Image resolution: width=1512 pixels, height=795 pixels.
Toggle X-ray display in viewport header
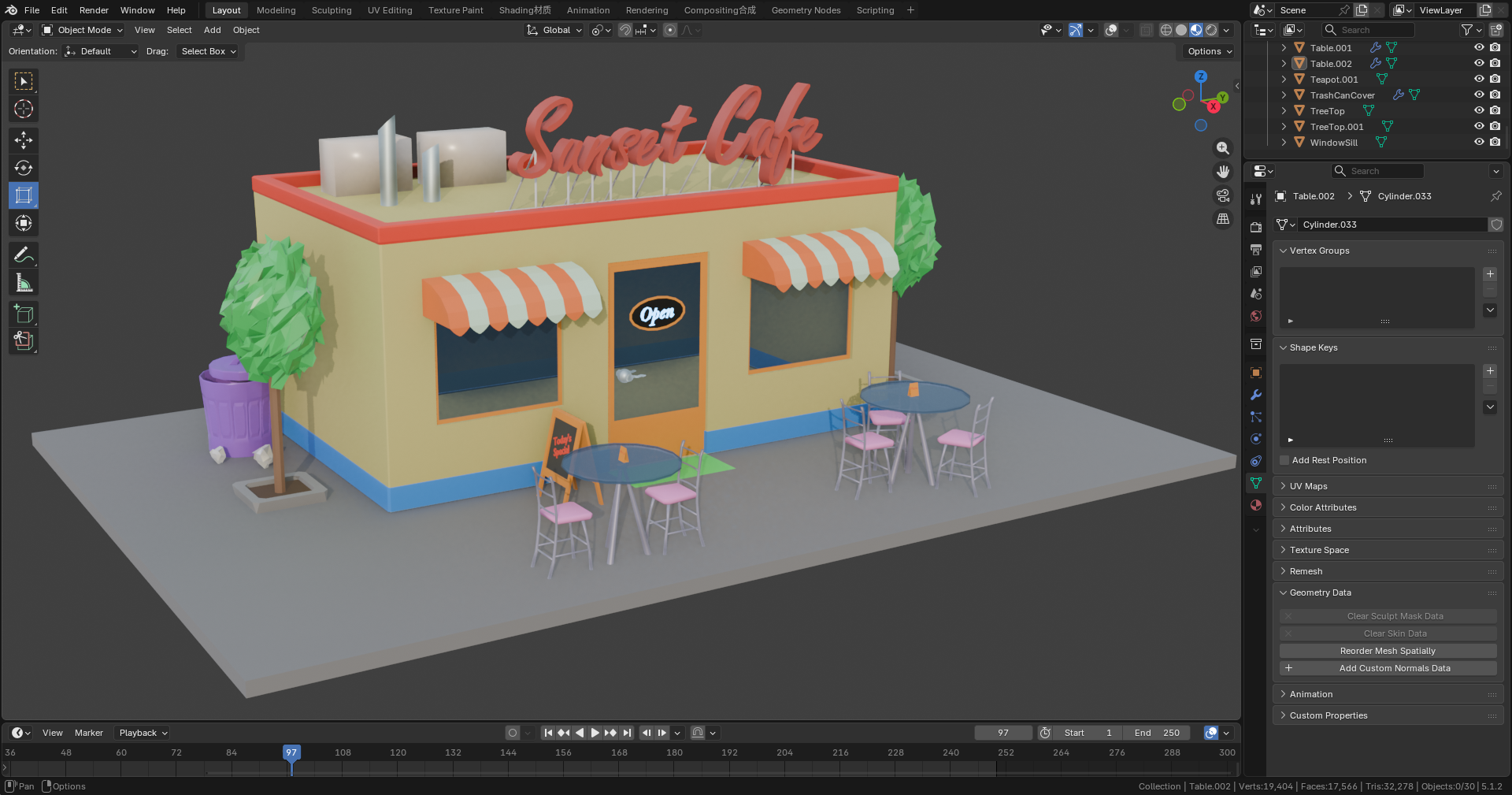coord(1146,30)
